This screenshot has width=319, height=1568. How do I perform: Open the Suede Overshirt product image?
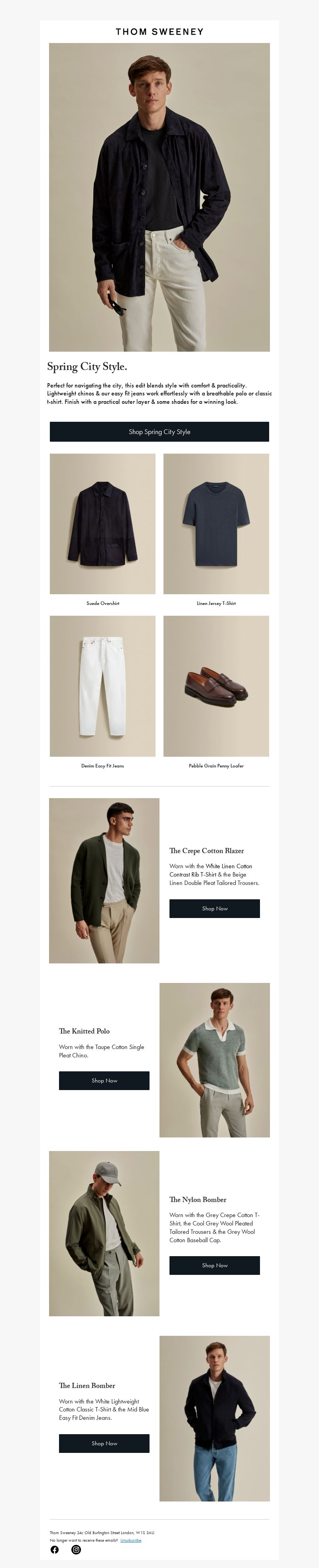102,523
